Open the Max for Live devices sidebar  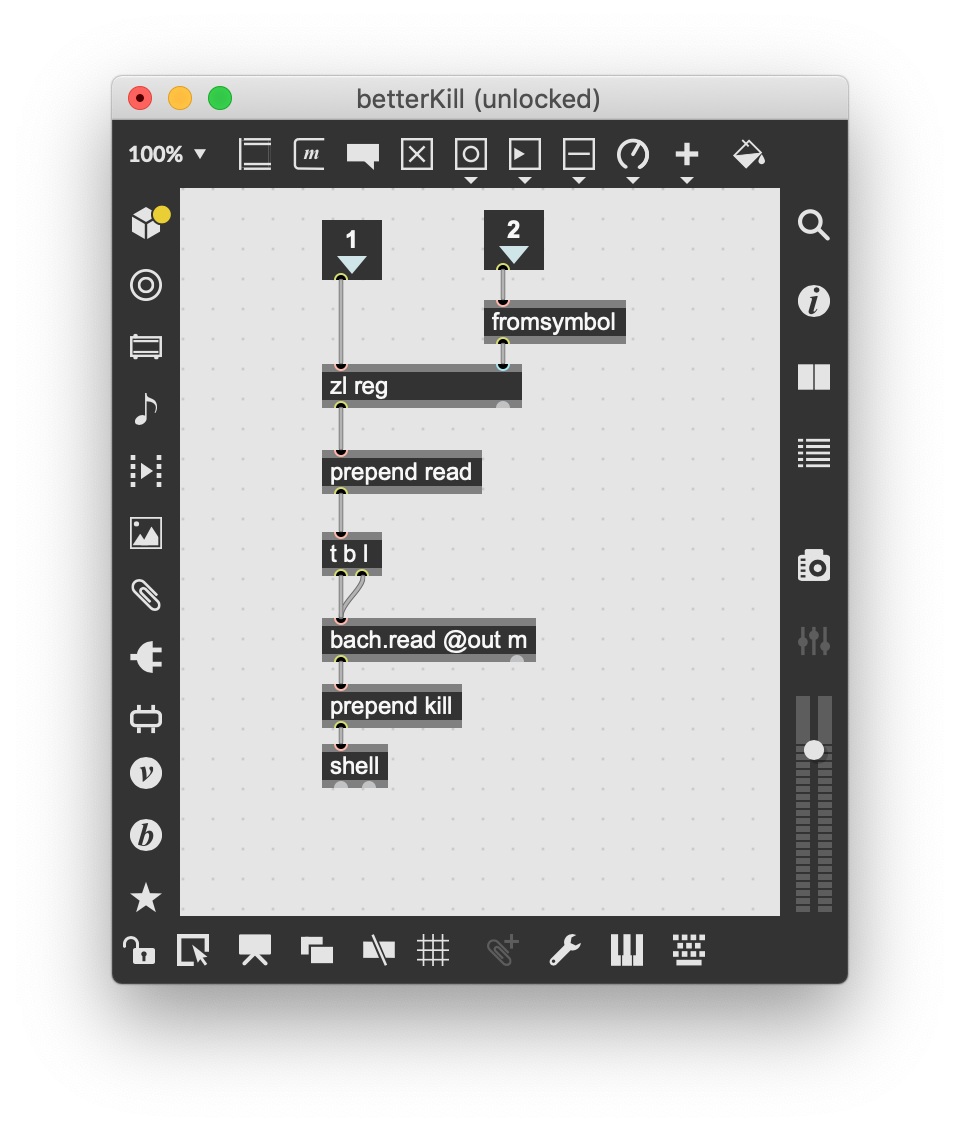[x=146, y=347]
